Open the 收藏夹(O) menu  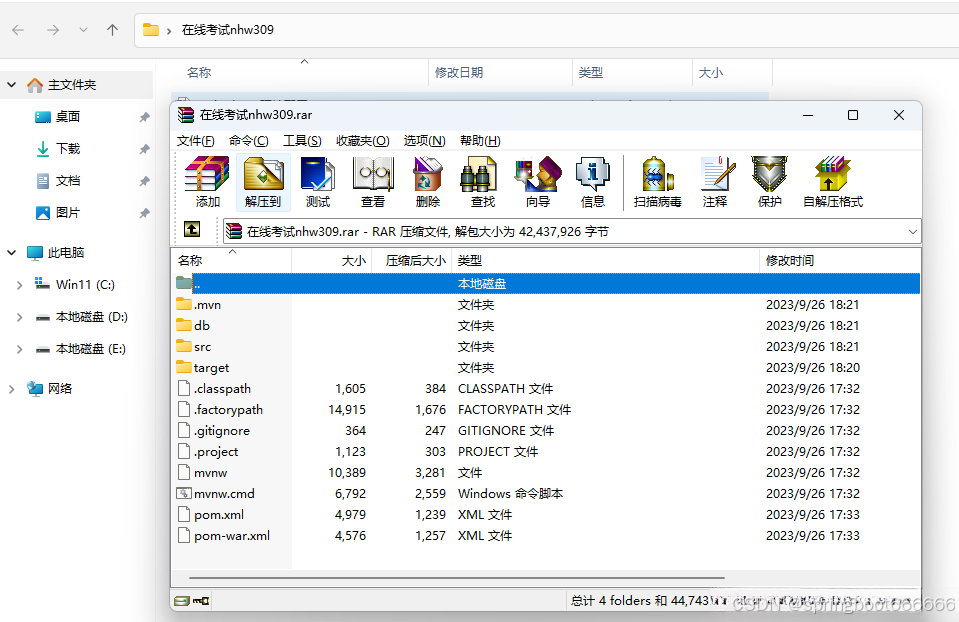[x=362, y=141]
